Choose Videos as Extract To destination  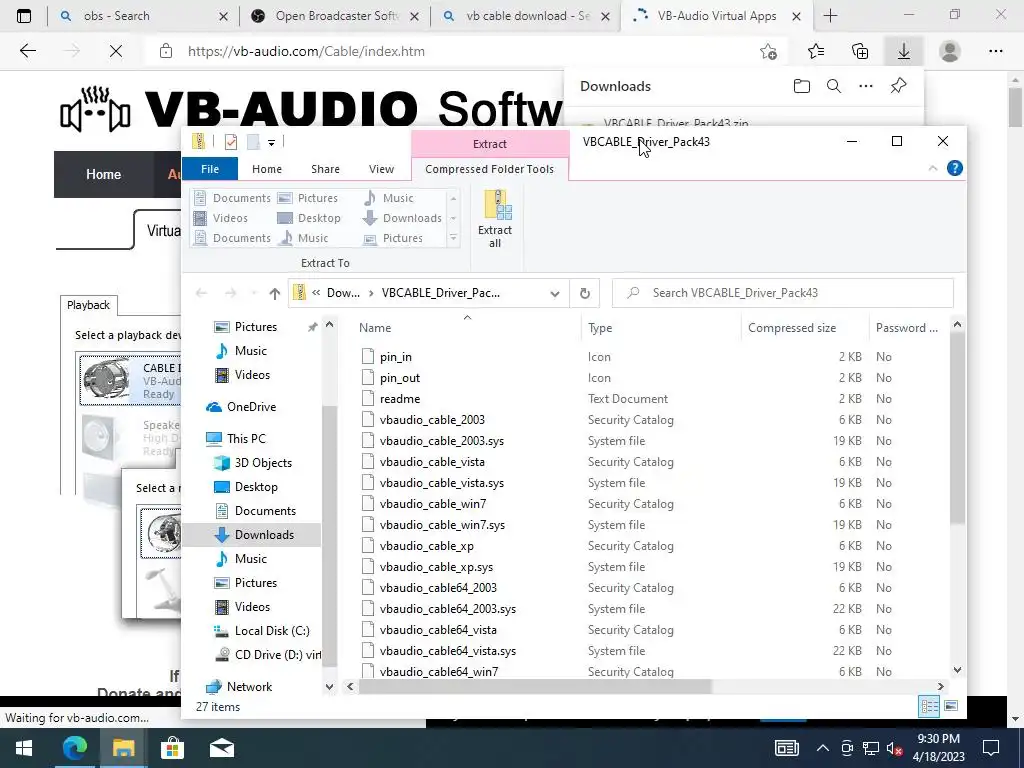[x=221, y=218]
